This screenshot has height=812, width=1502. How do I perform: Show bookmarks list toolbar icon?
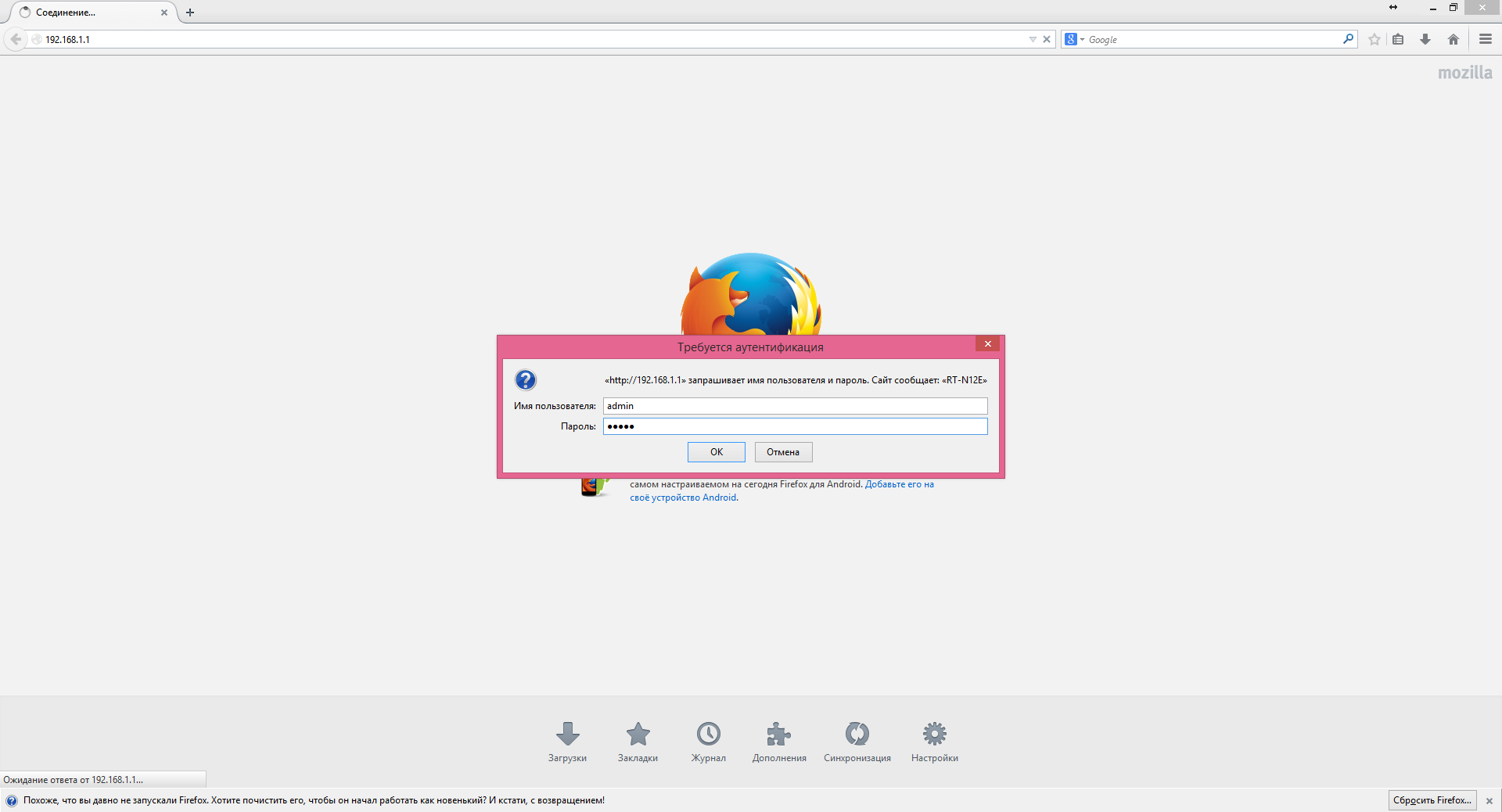[1398, 39]
